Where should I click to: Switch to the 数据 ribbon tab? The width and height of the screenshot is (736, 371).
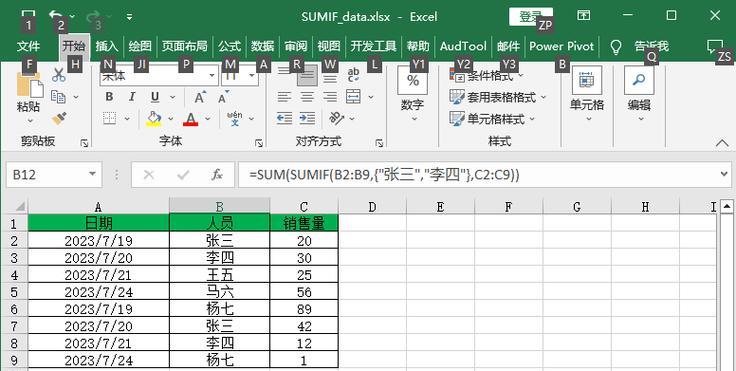click(262, 46)
